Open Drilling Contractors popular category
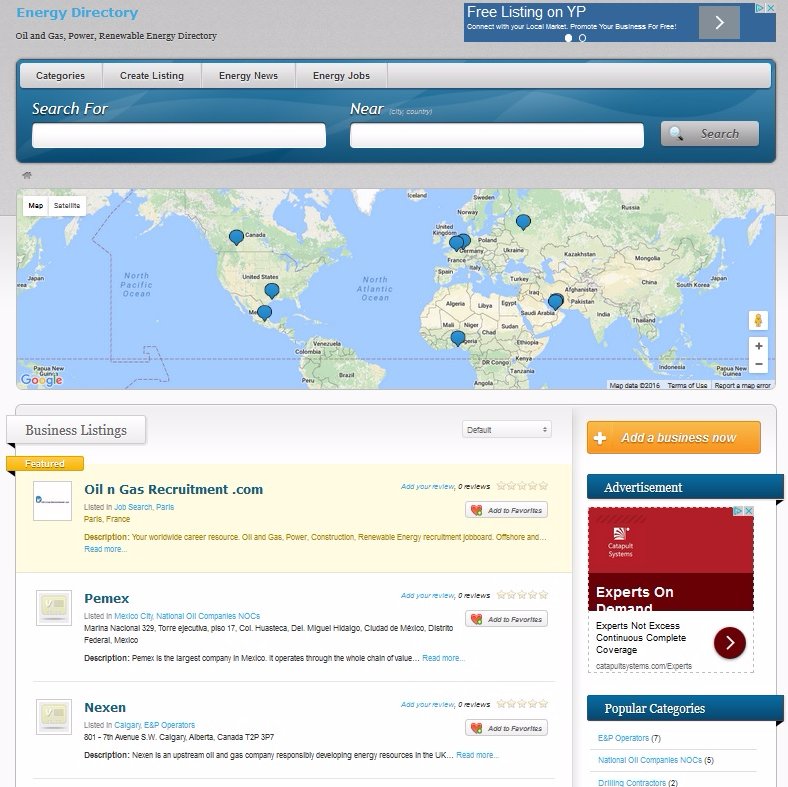The image size is (788, 787). pos(632,782)
